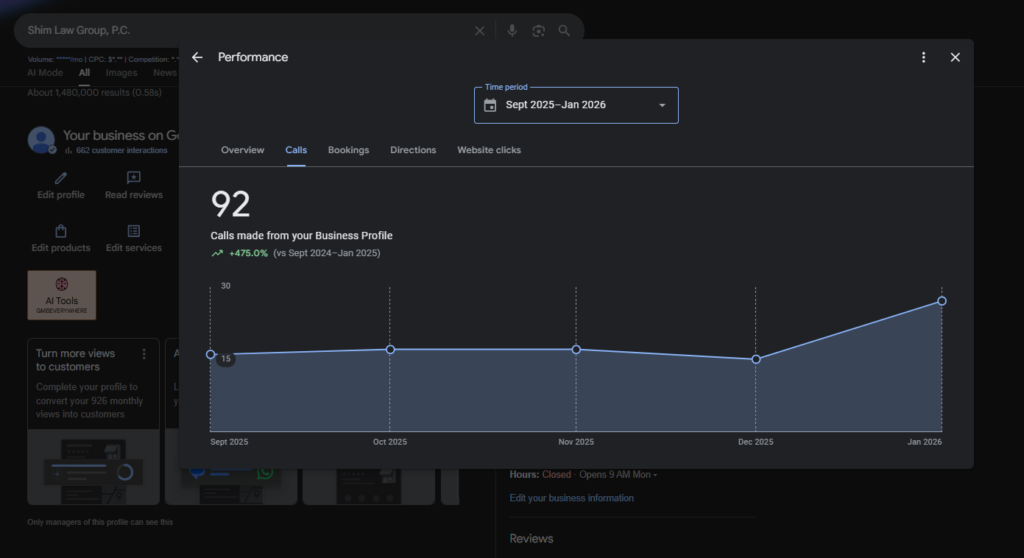Image resolution: width=1024 pixels, height=558 pixels.
Task: Start voice search with the microphone icon
Action: [x=512, y=31]
